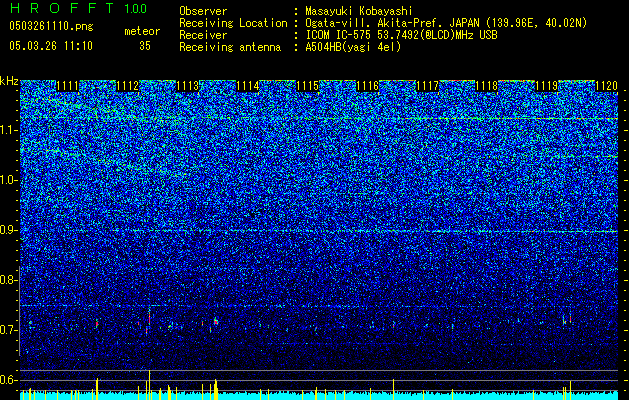Click the kHz axis unit label

click(9, 81)
